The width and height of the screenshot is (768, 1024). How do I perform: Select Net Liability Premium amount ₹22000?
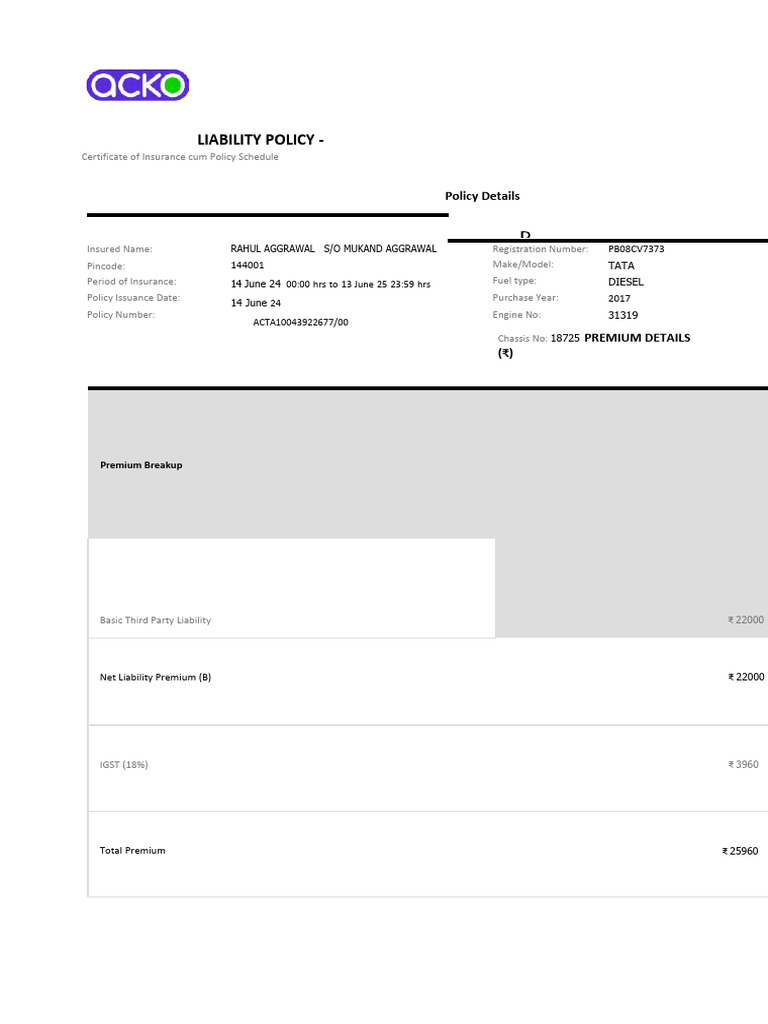click(746, 677)
